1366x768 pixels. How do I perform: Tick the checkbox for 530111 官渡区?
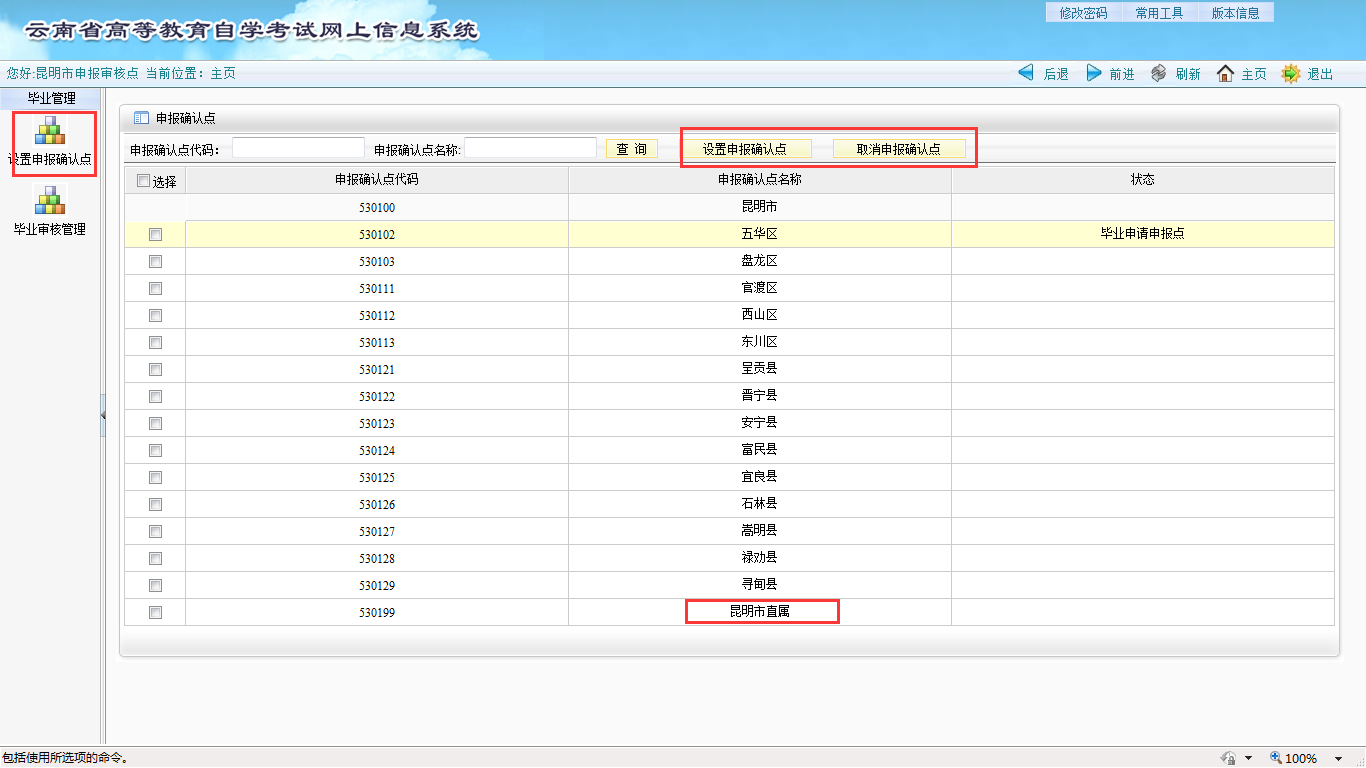tap(155, 289)
